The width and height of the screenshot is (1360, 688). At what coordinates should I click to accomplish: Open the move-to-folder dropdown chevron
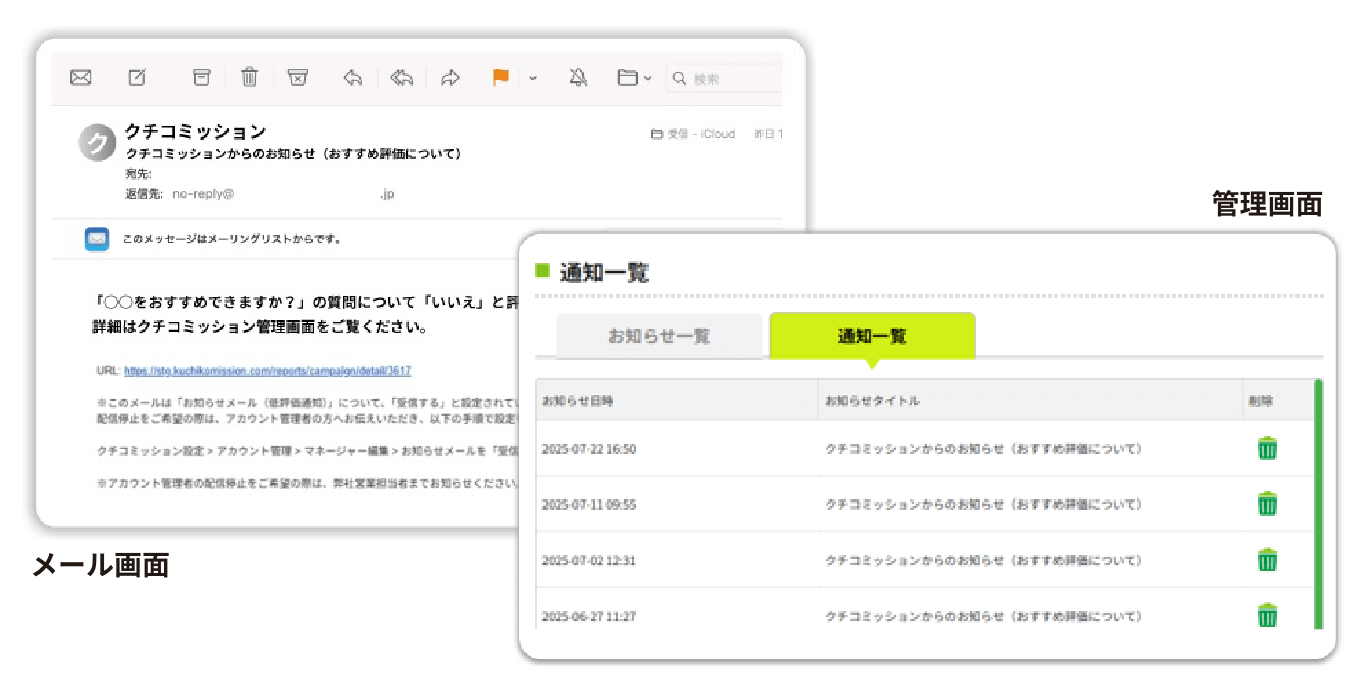point(648,79)
